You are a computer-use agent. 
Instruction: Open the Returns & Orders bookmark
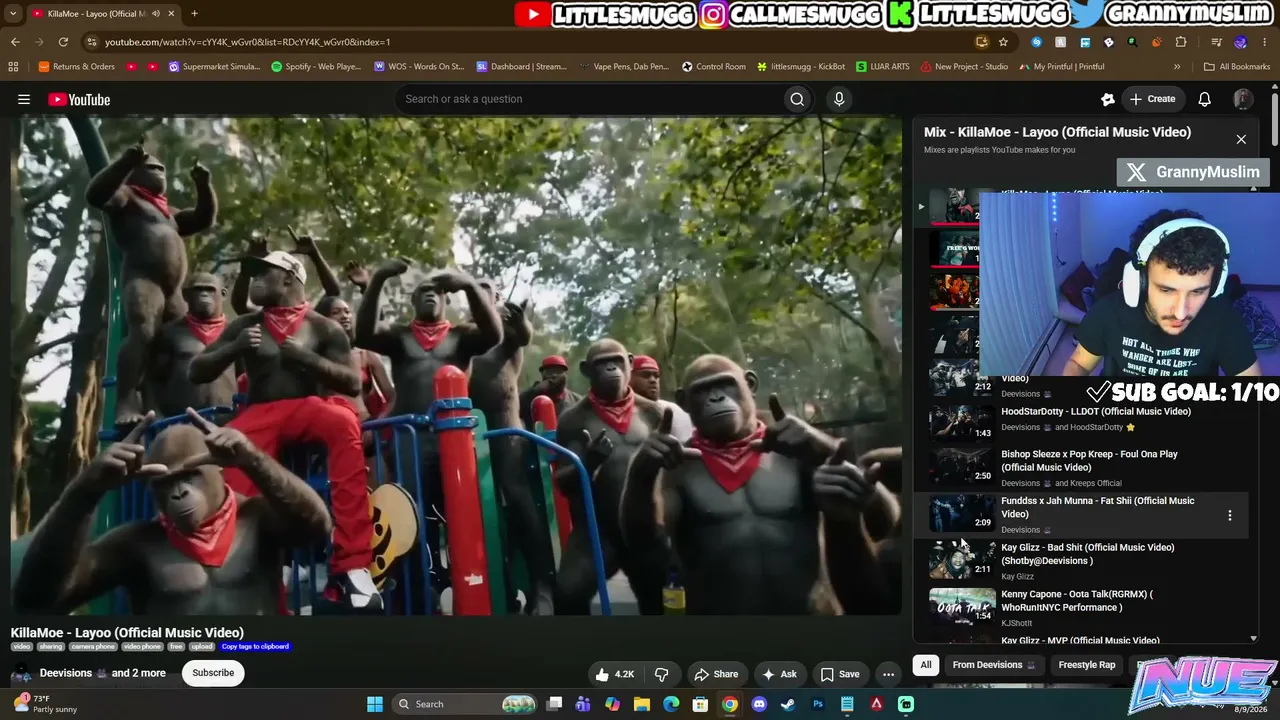click(77, 67)
